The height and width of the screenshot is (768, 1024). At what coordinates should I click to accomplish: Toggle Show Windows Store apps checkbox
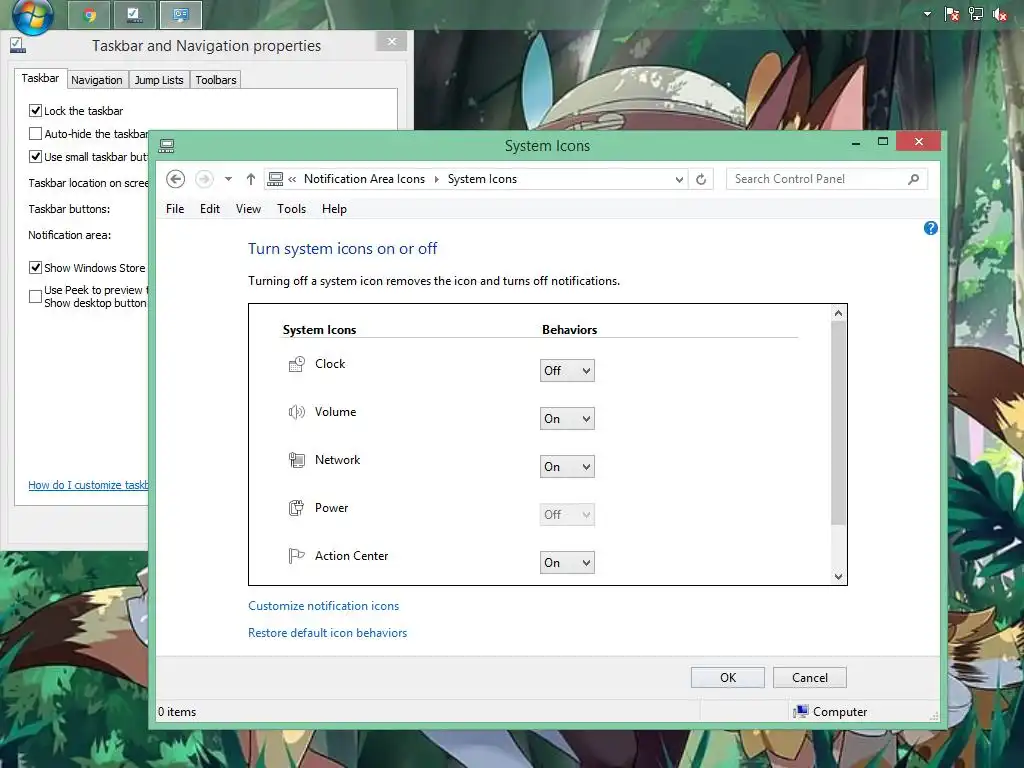pyautogui.click(x=35, y=268)
